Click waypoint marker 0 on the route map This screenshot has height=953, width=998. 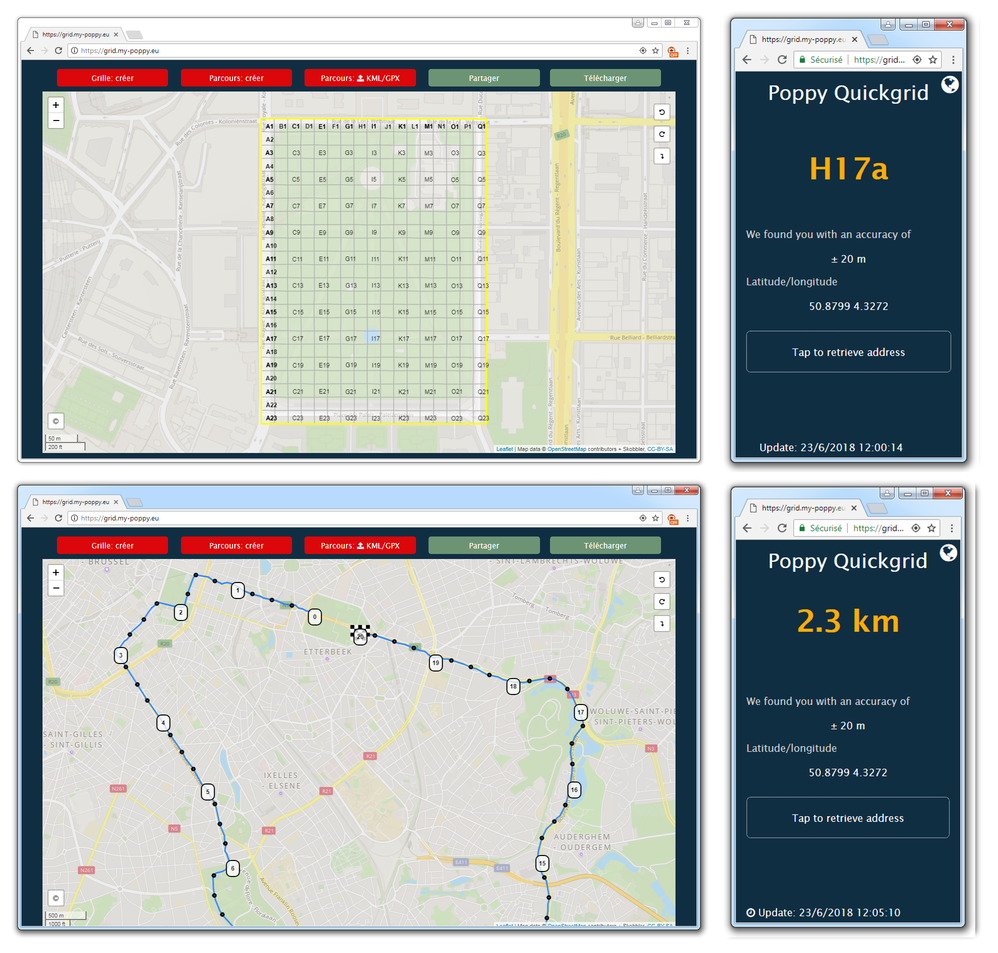[x=314, y=616]
